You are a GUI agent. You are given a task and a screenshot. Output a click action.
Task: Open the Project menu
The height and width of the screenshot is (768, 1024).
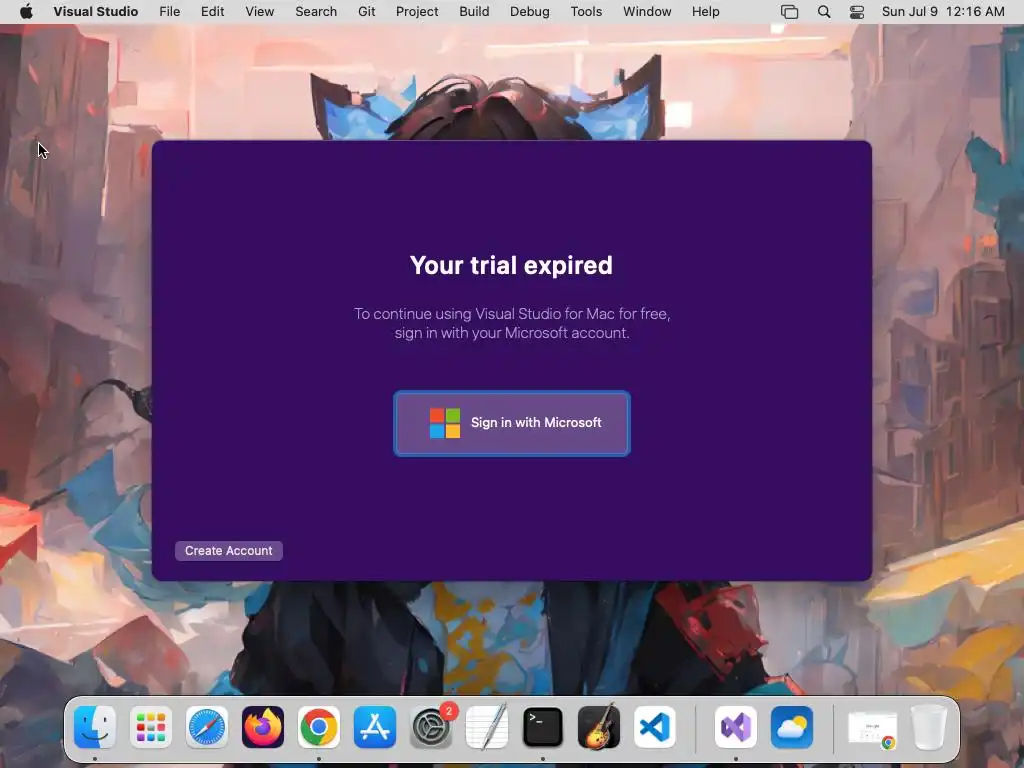click(x=417, y=11)
